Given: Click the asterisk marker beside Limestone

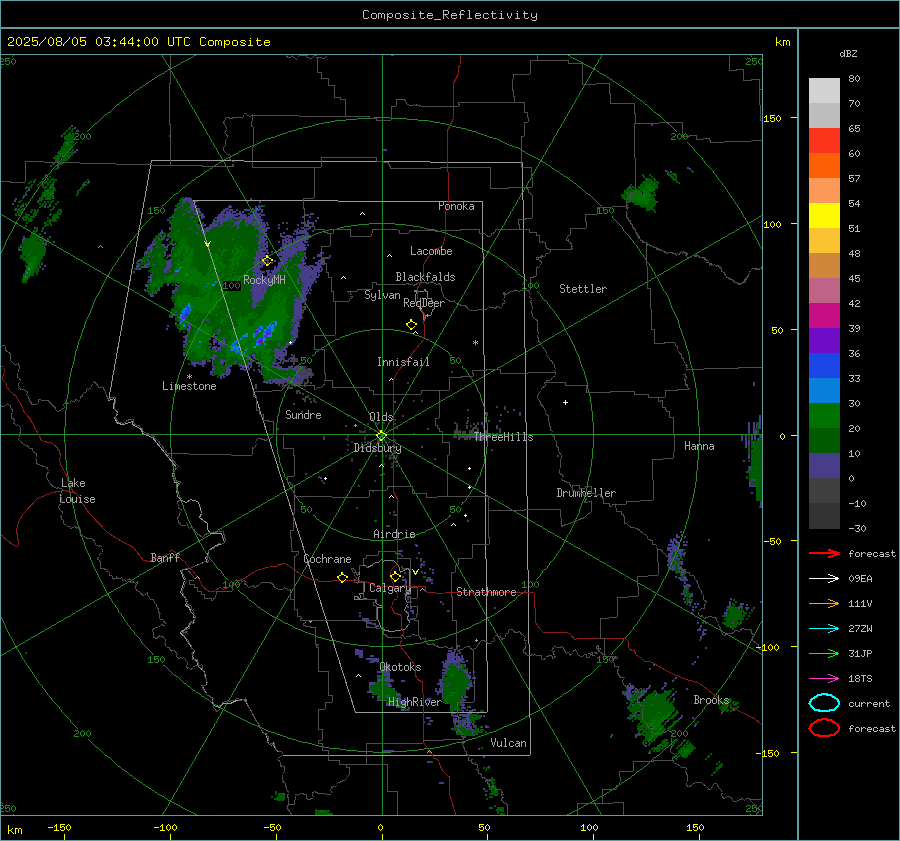Looking at the screenshot, I should pos(189,377).
